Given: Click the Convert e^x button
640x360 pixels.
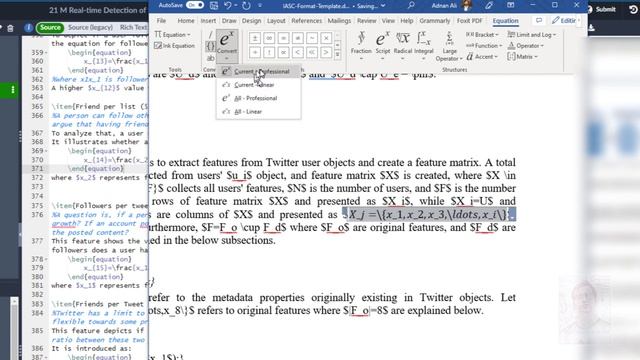Looking at the screenshot, I should tap(227, 46).
